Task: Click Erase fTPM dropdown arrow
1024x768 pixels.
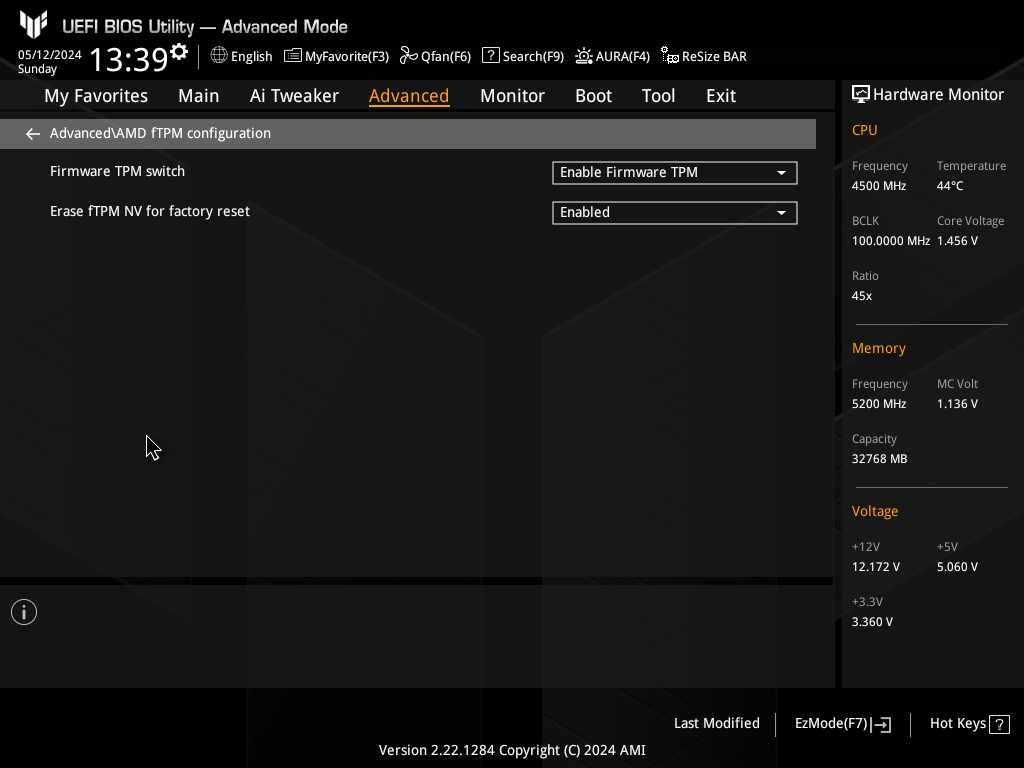Action: point(781,213)
